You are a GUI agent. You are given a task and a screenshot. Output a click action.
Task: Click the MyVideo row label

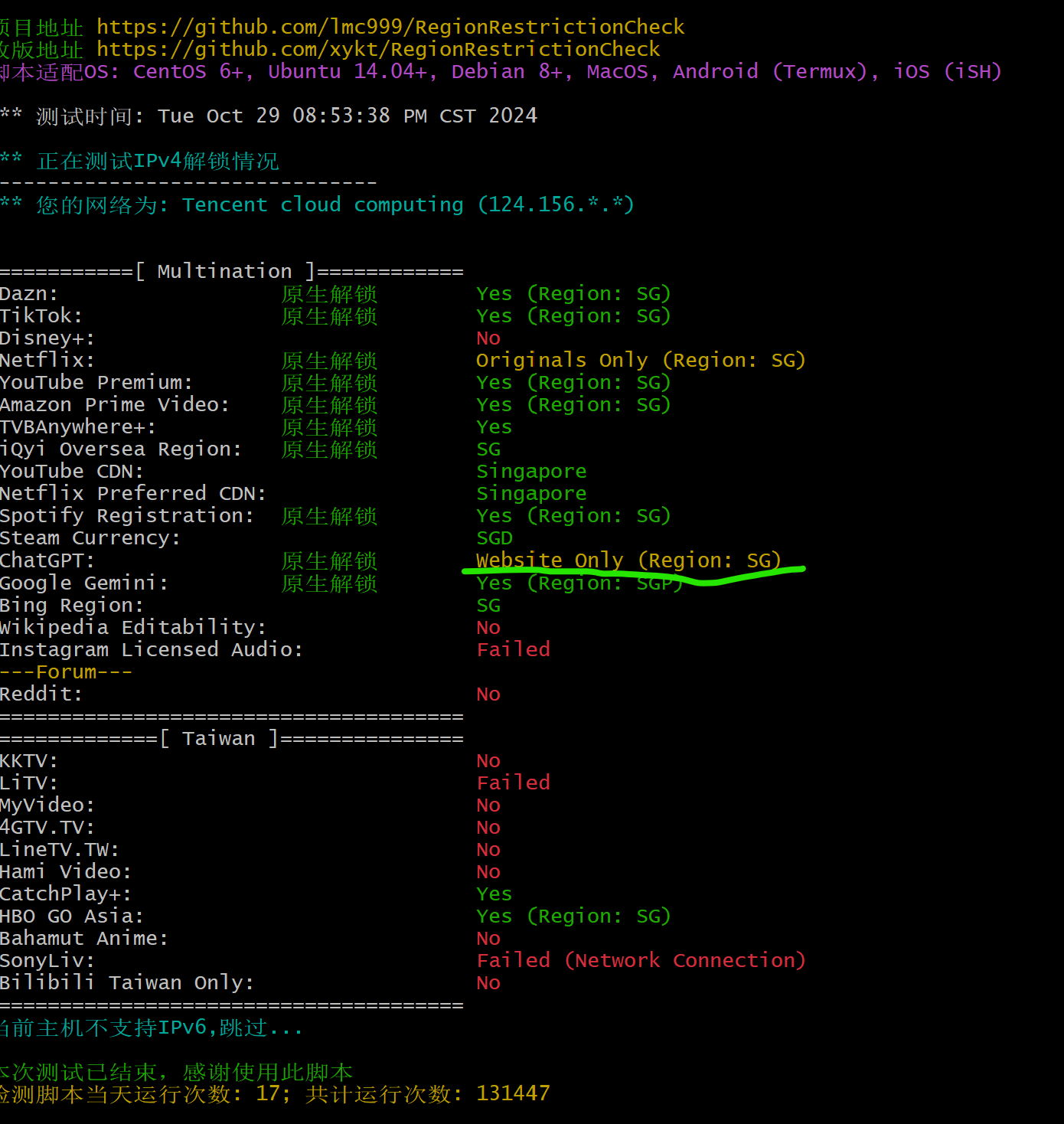pyautogui.click(x=47, y=805)
